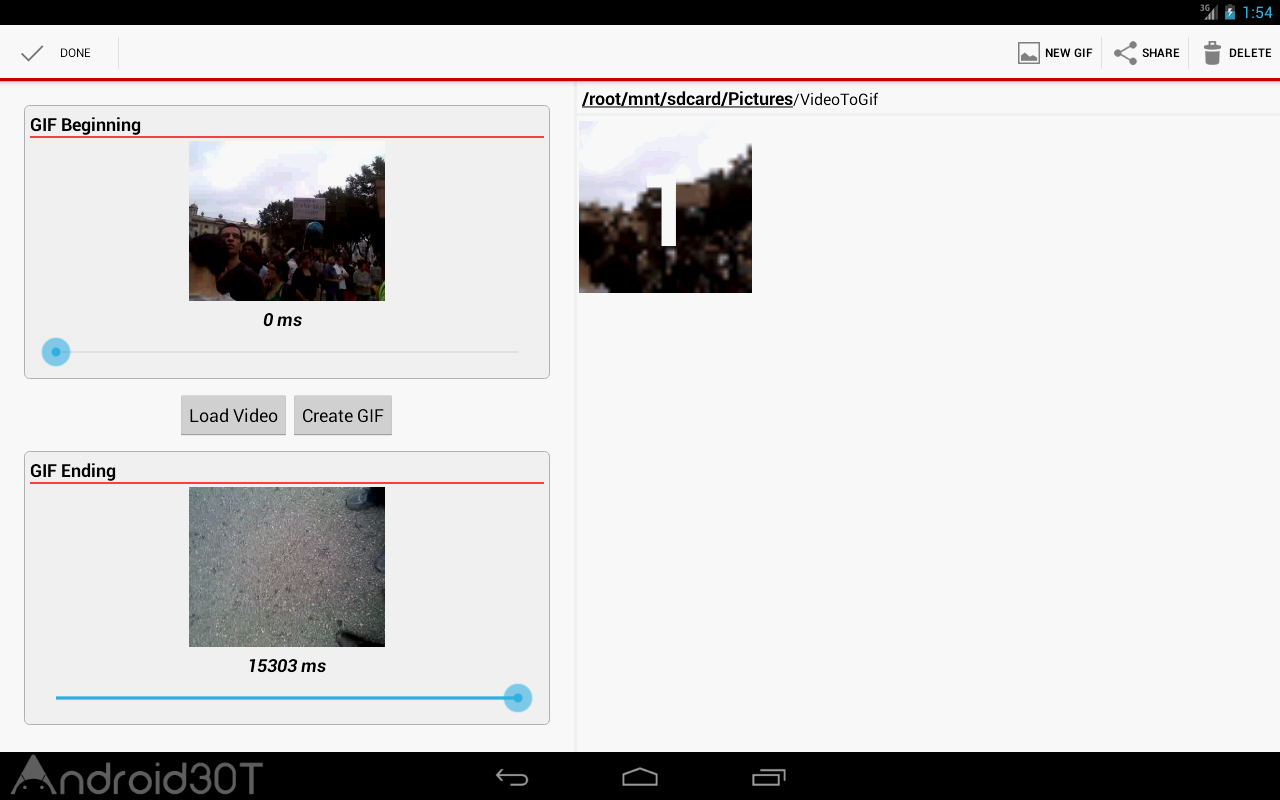Tap the Android Home navigation button
This screenshot has width=1280, height=800.
click(640, 777)
